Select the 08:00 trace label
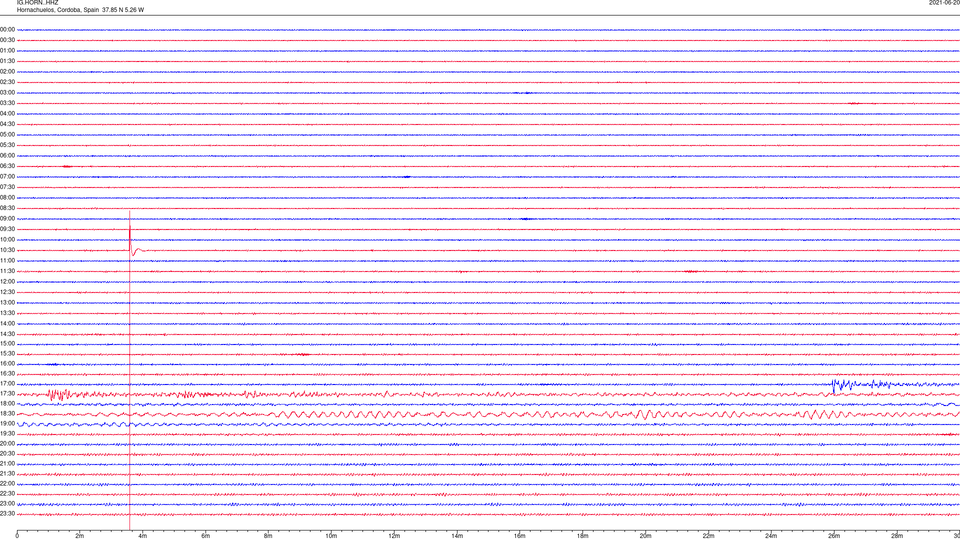This screenshot has width=960, height=540. click(7, 198)
